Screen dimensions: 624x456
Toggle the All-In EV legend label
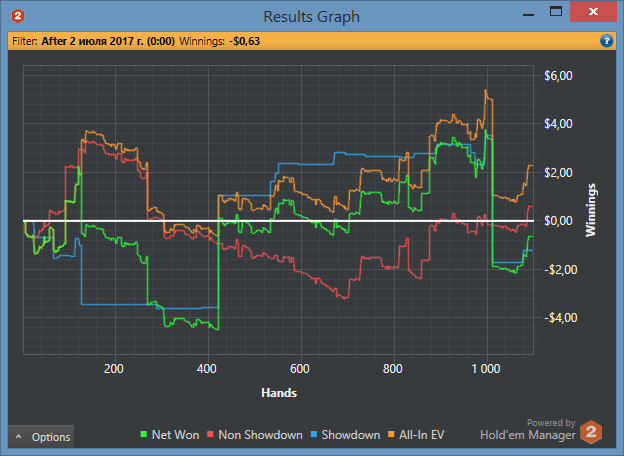421,435
